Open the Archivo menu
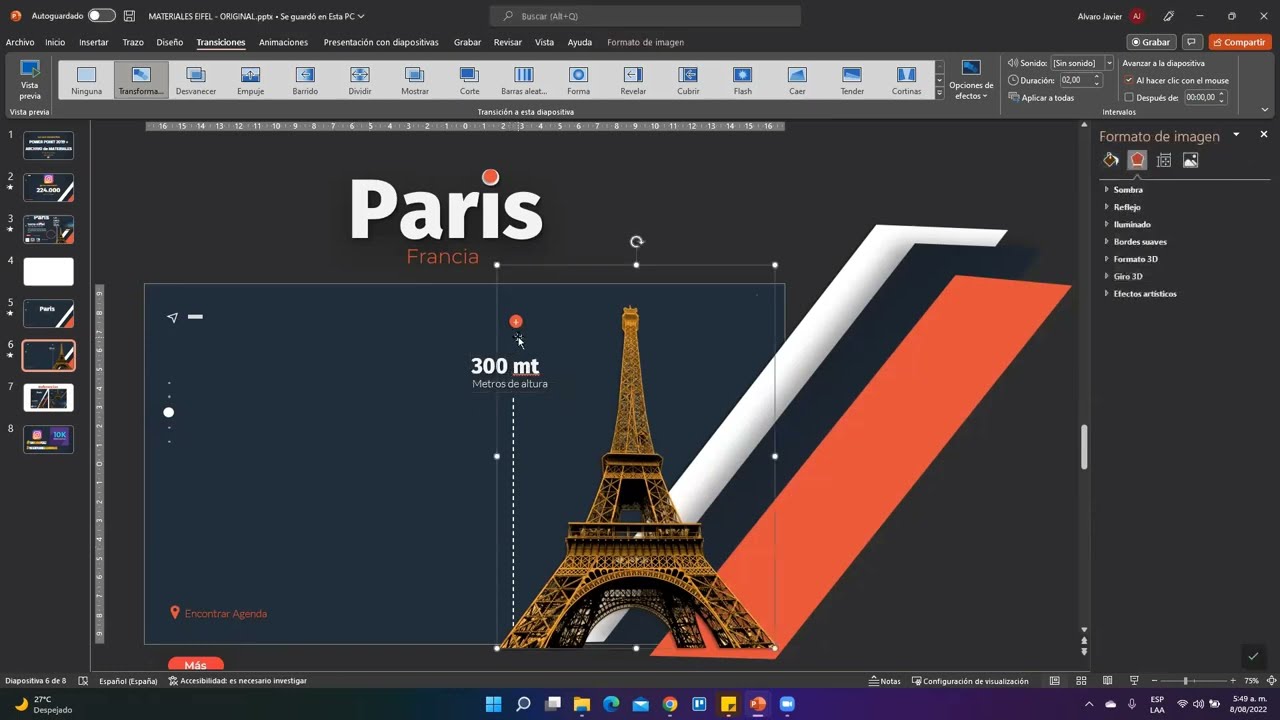This screenshot has height=720, width=1280. click(x=20, y=42)
